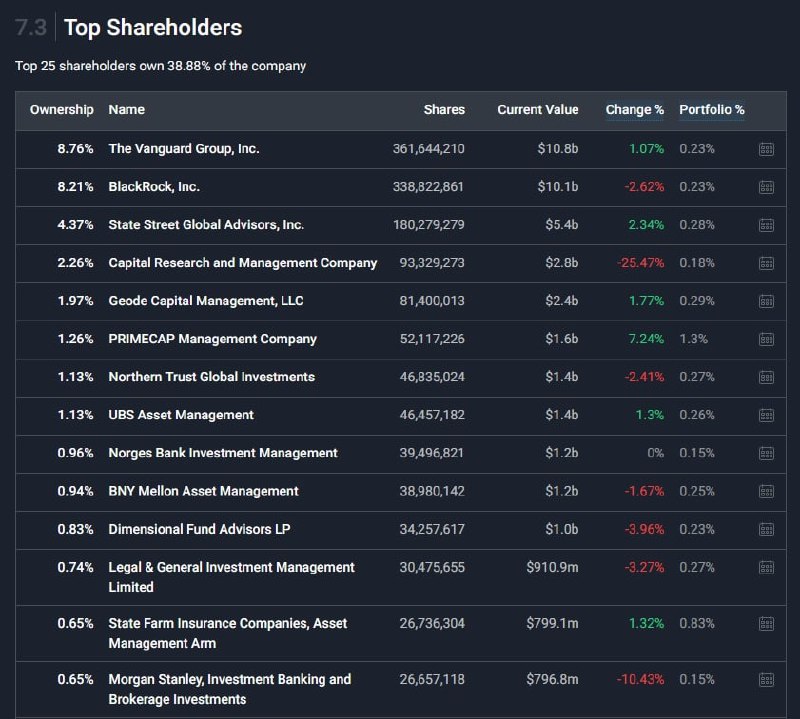Select the BlackRock, Inc. shareholder name
The height and width of the screenshot is (719, 800).
(154, 187)
